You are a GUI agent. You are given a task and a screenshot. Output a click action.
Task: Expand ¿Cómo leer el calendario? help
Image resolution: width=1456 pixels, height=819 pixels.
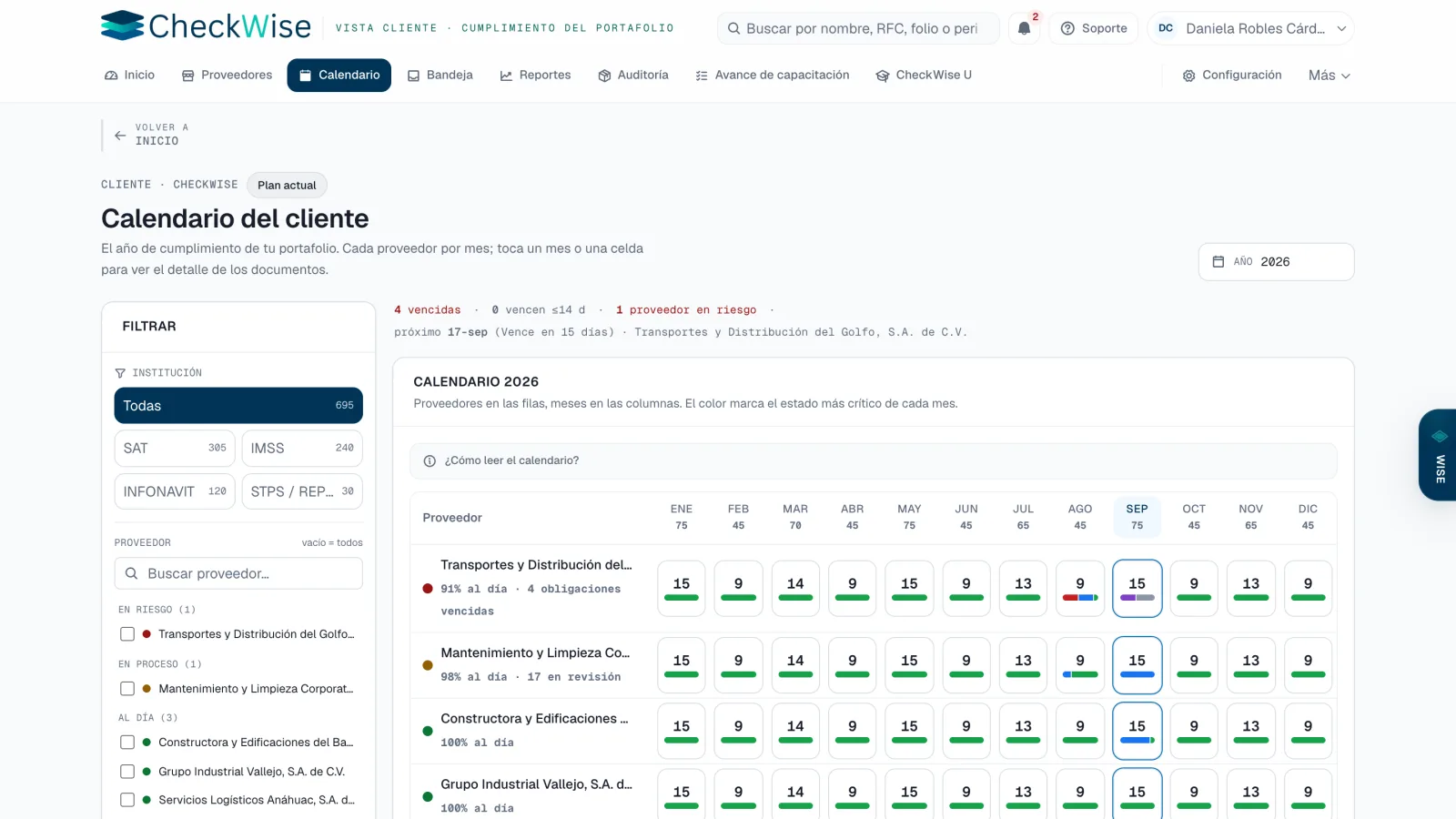click(874, 460)
